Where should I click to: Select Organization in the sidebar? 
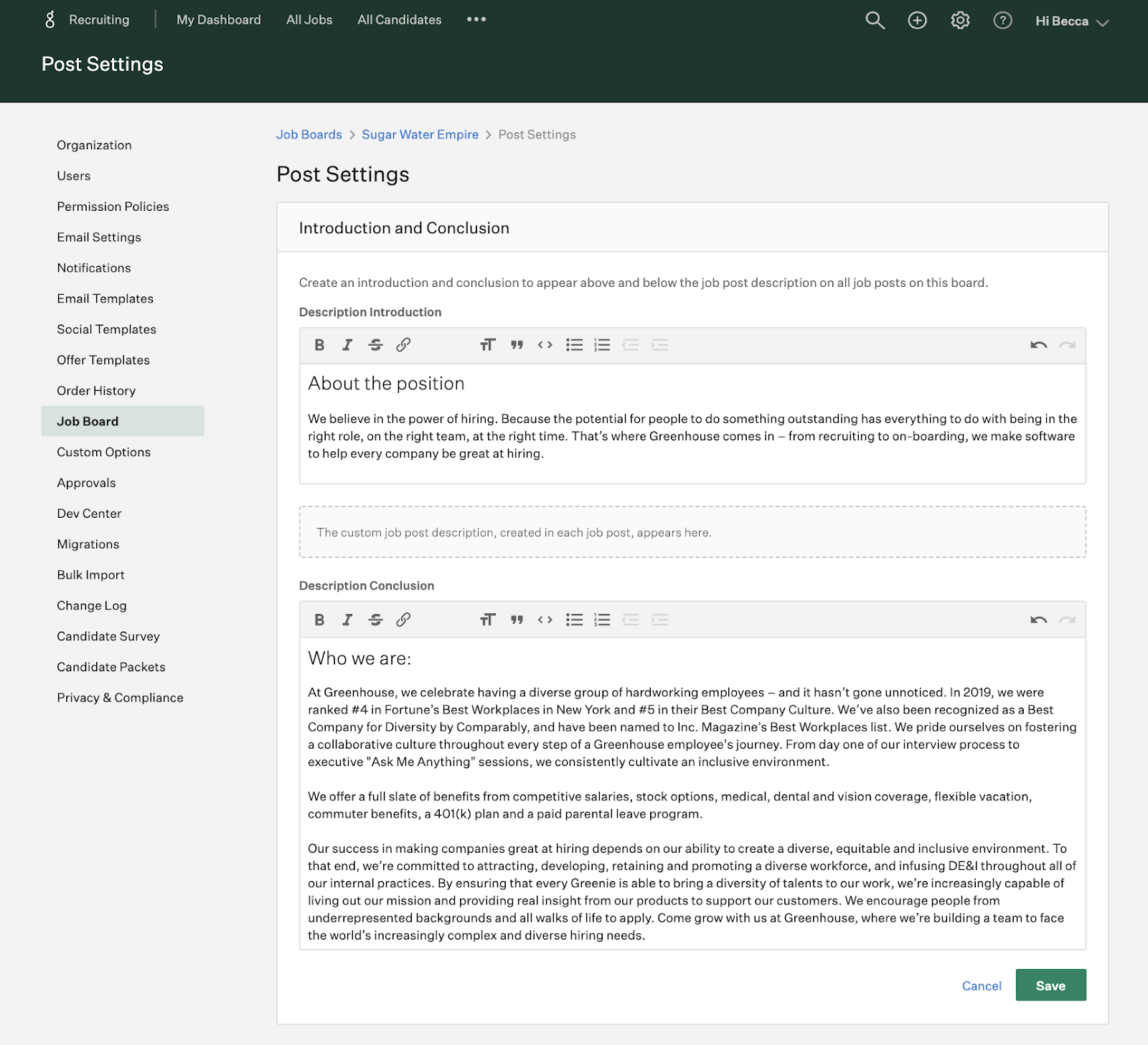pos(94,145)
